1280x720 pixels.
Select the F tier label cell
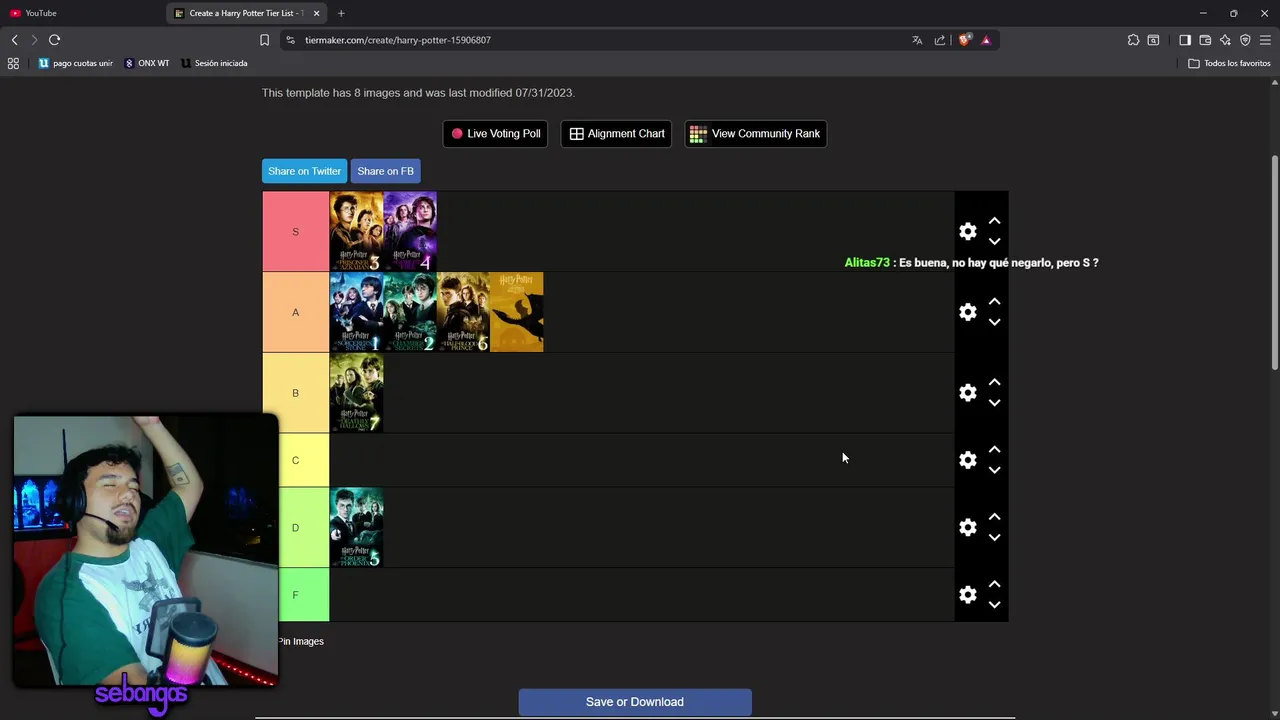295,595
